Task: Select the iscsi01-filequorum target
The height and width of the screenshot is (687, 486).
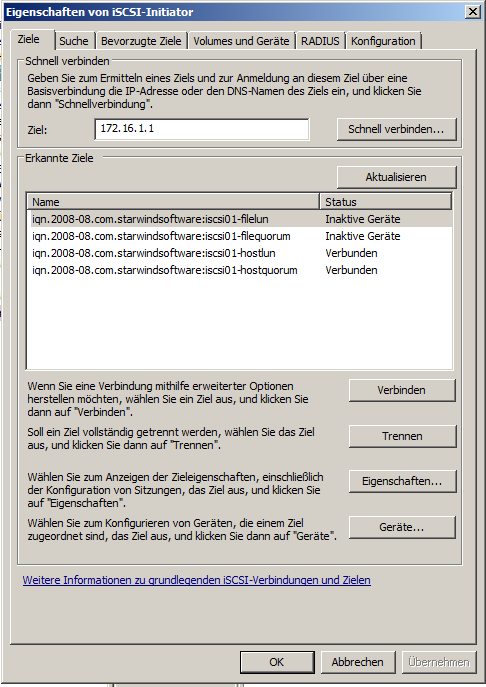Action: pos(239,236)
